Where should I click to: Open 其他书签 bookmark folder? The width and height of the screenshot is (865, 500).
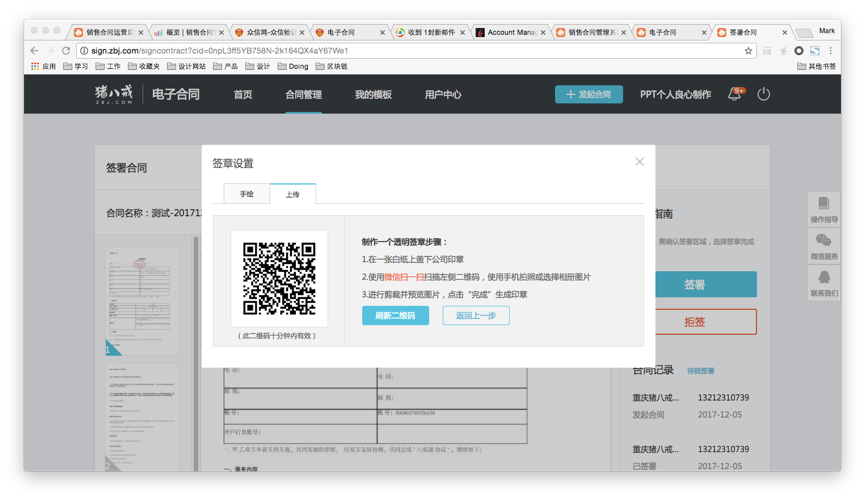(816, 66)
